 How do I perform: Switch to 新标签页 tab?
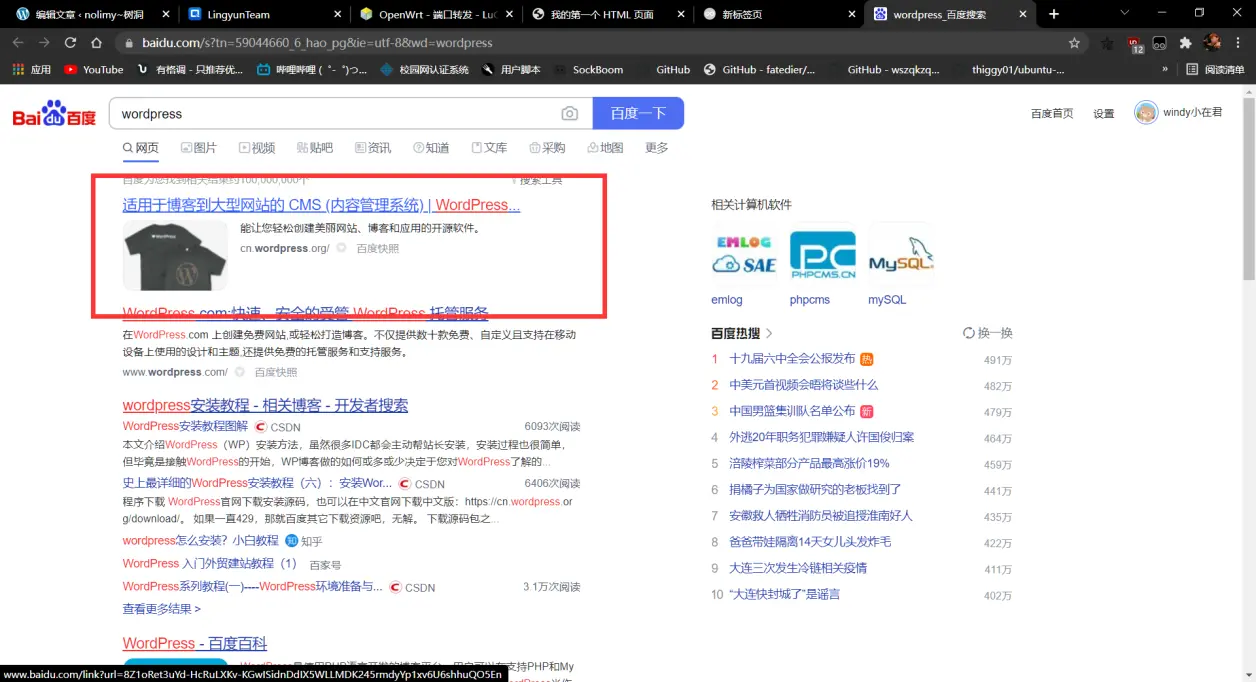[x=780, y=14]
